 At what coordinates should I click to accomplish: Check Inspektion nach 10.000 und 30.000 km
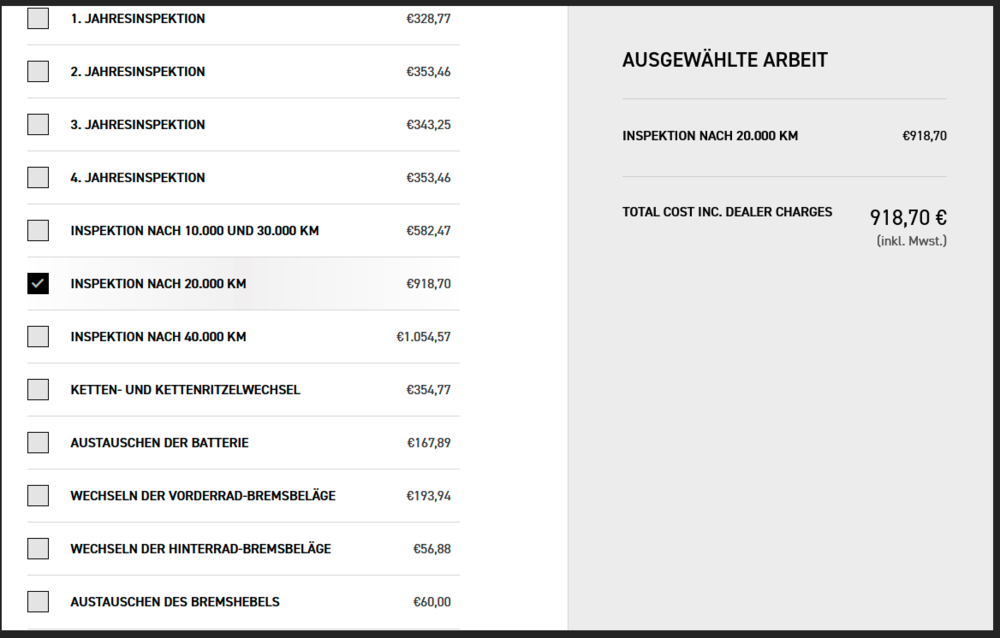click(x=38, y=230)
